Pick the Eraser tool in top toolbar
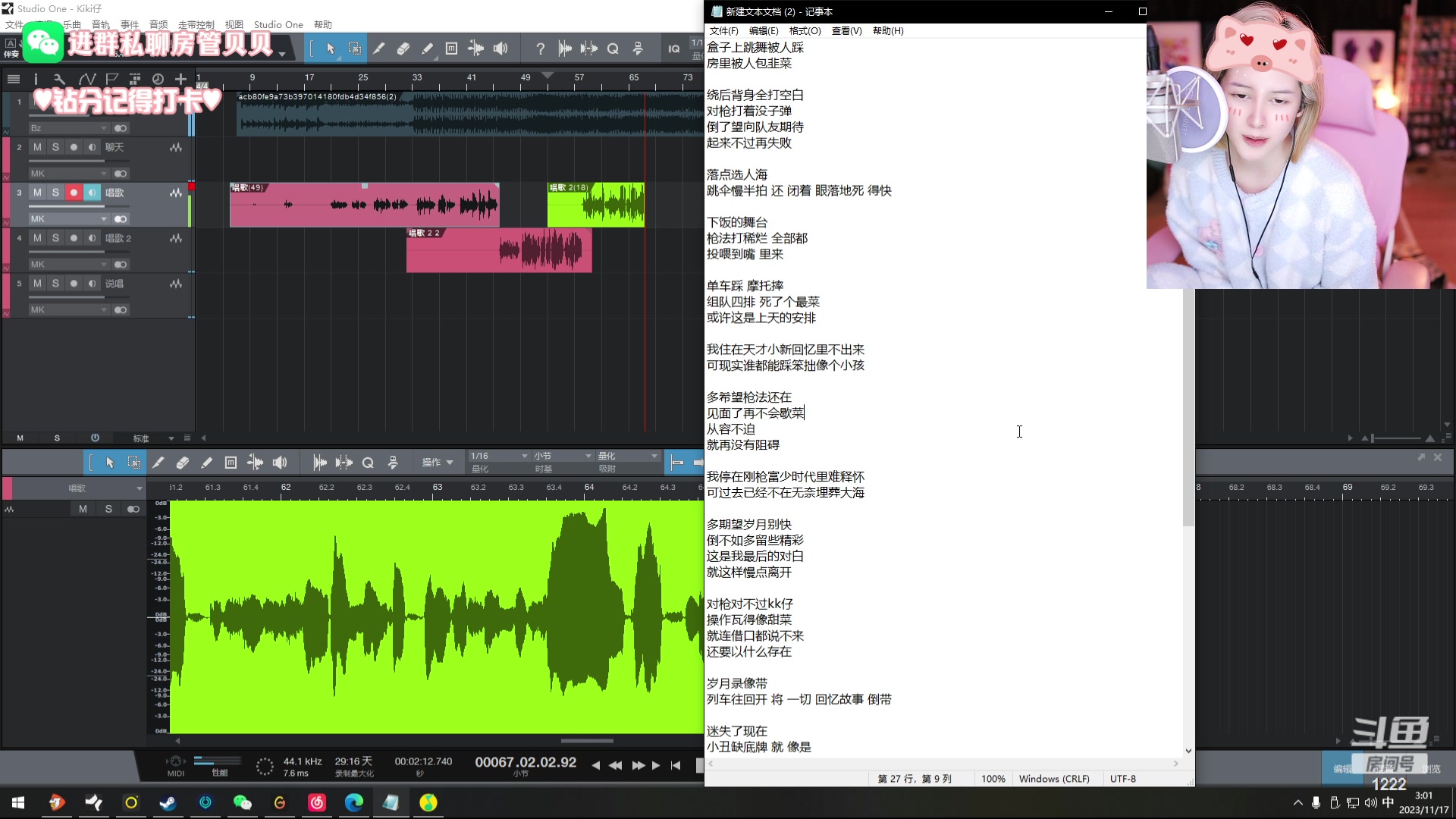Screen dimensions: 1456x819 (403, 49)
